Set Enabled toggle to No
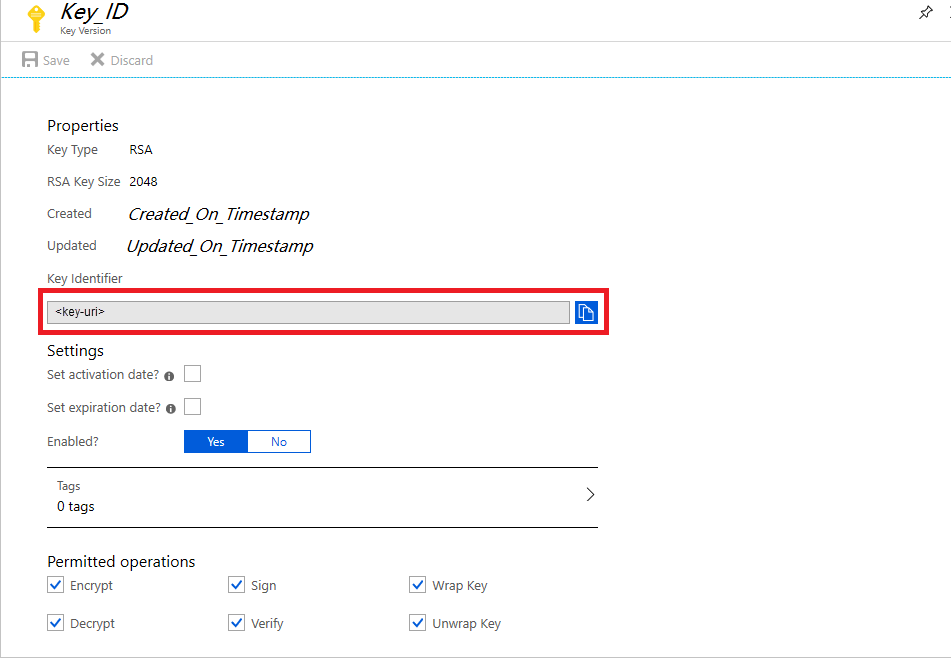 click(x=279, y=441)
